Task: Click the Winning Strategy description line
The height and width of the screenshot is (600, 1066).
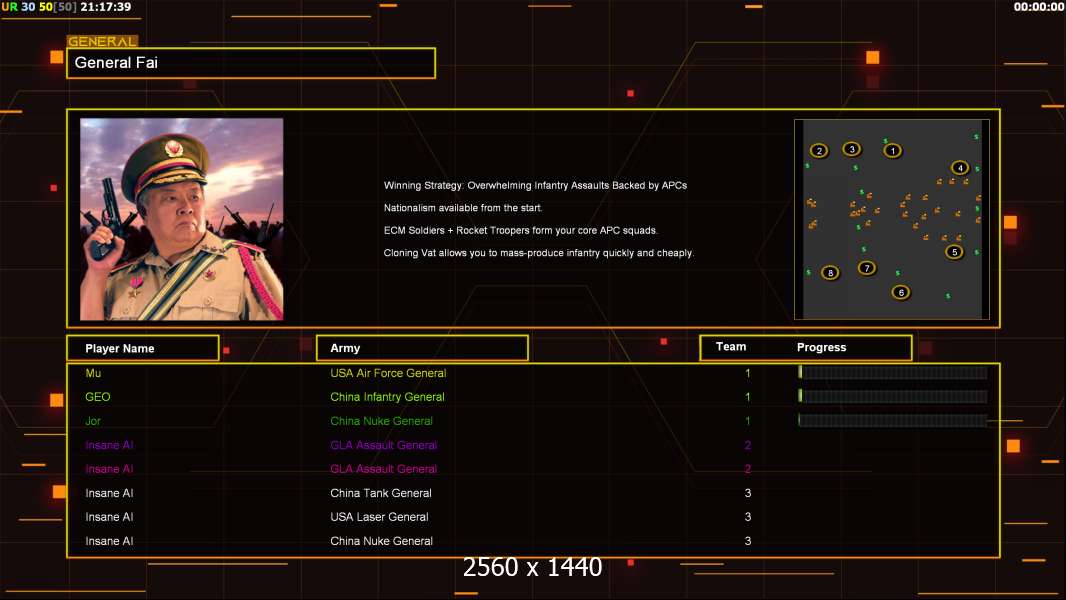Action: [x=535, y=186]
